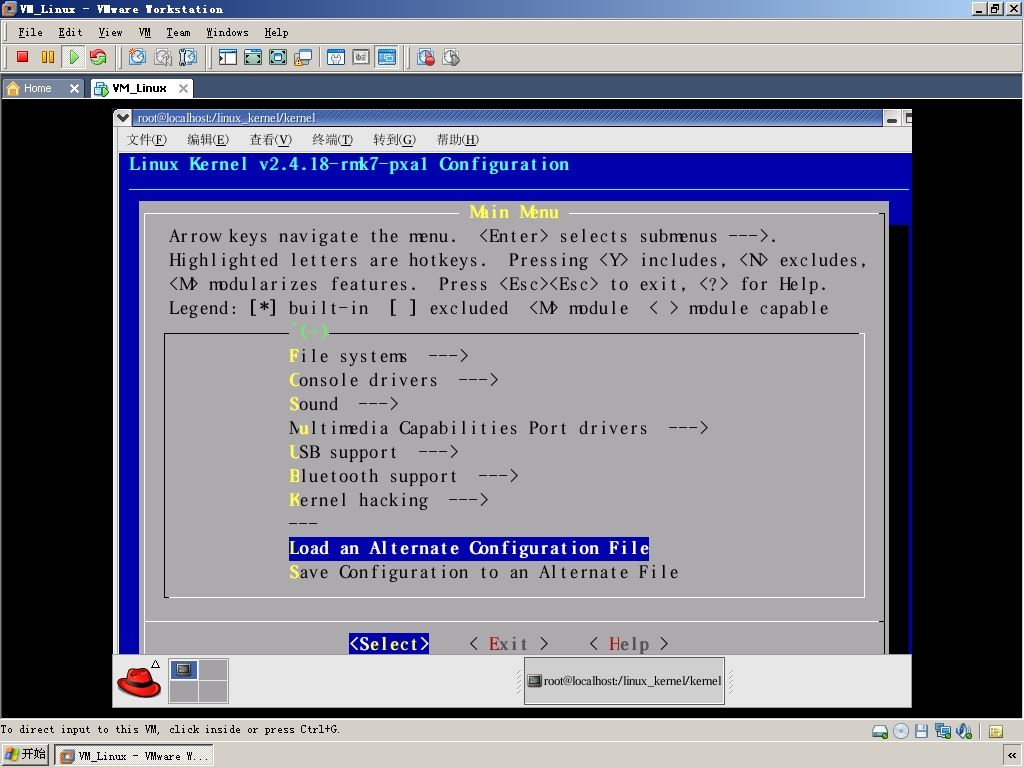Expand Console drivers submenu entry
Screen dimensions: 1024x768
coord(394,380)
